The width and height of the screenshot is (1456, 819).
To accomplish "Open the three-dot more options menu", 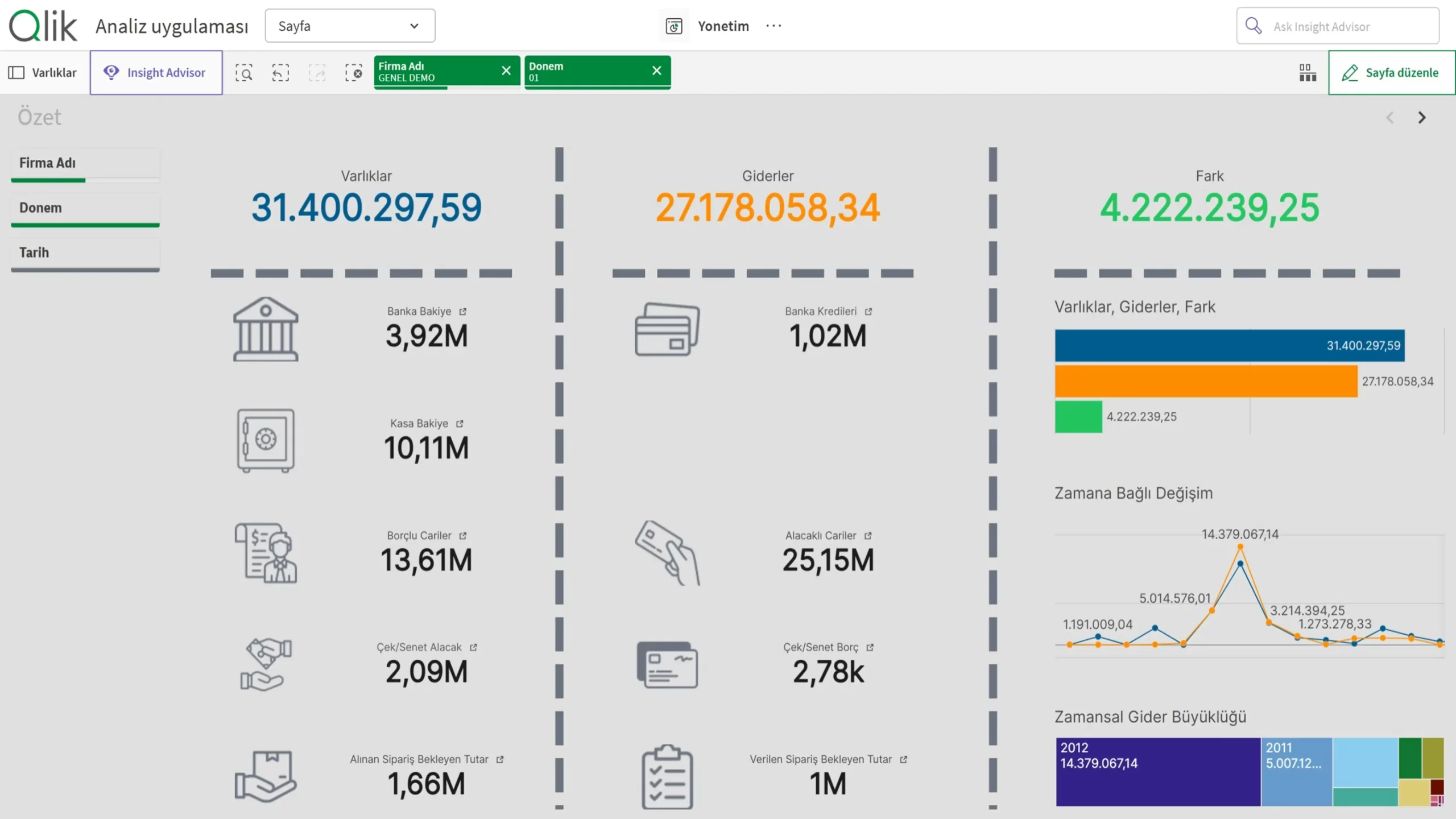I will [773, 26].
